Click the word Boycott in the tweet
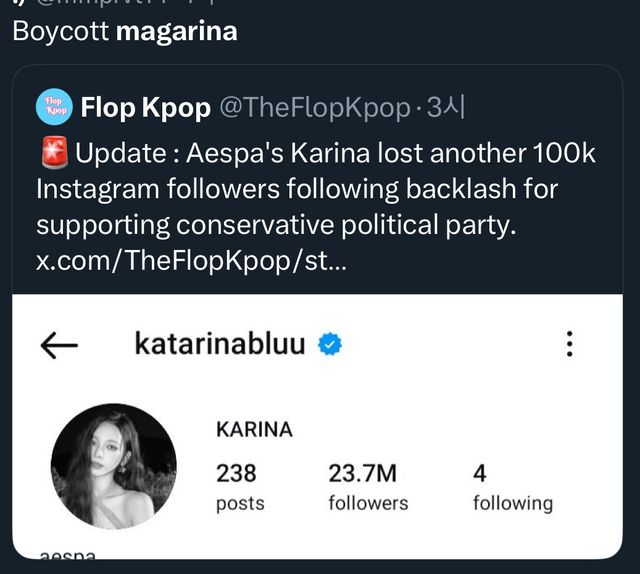Image resolution: width=640 pixels, height=574 pixels. [60, 31]
